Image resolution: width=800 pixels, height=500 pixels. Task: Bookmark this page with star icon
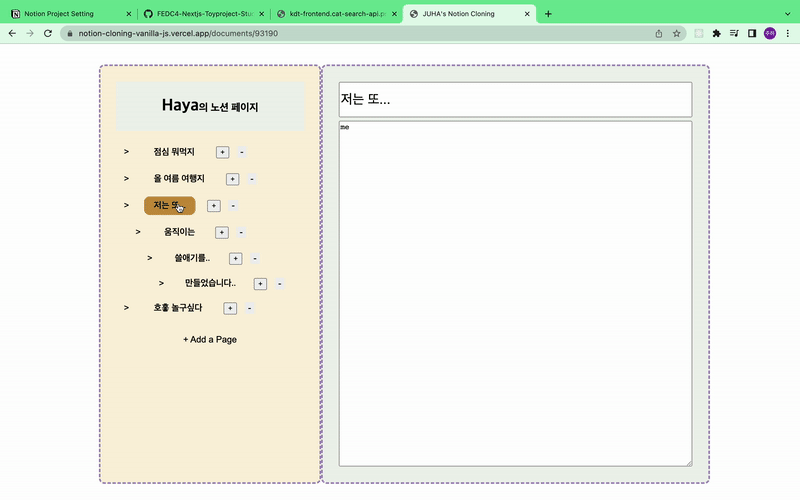pos(677,34)
